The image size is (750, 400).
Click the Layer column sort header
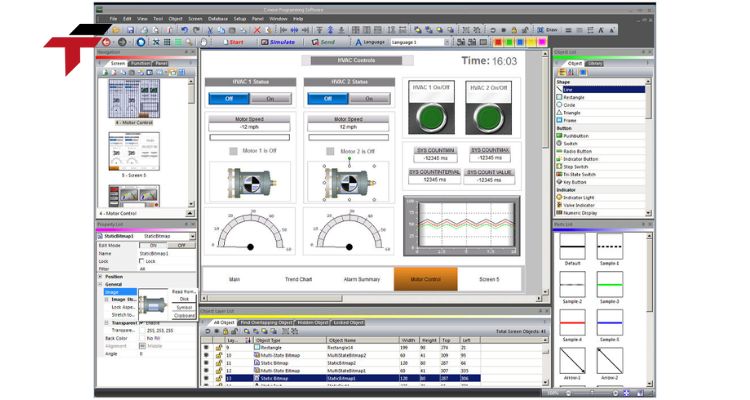[x=238, y=340]
